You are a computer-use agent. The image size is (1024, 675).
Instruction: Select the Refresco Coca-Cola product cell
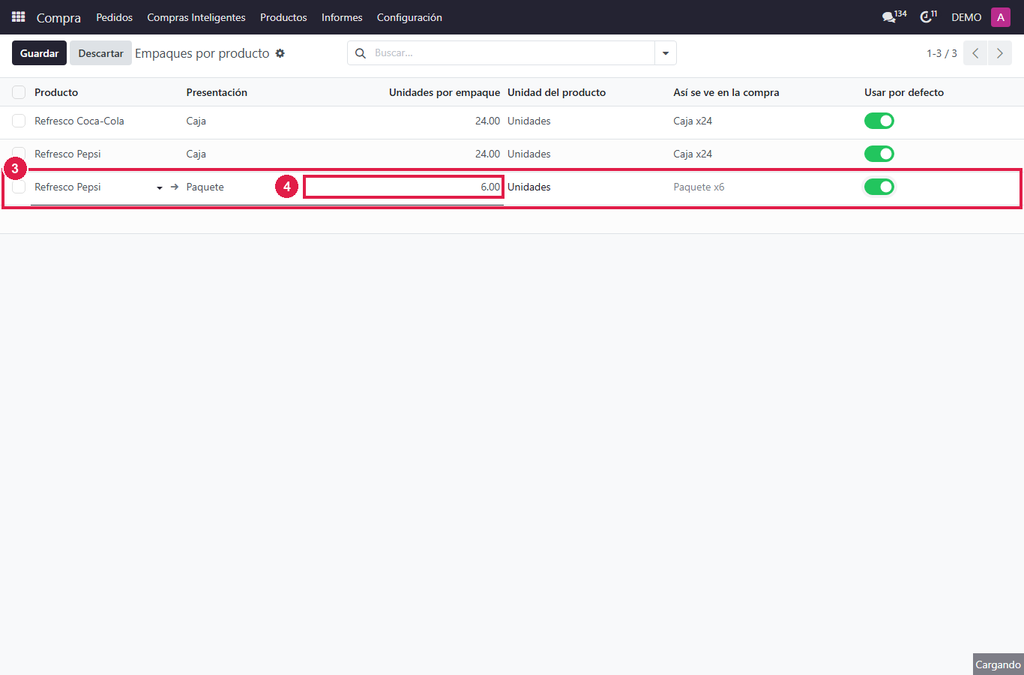click(x=79, y=121)
